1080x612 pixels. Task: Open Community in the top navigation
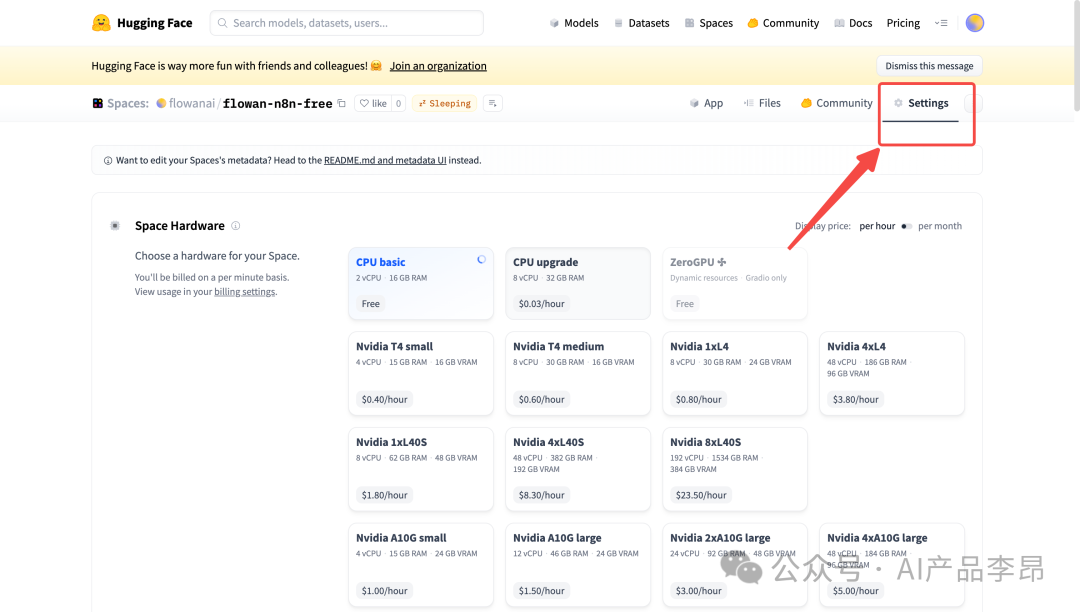coord(783,23)
